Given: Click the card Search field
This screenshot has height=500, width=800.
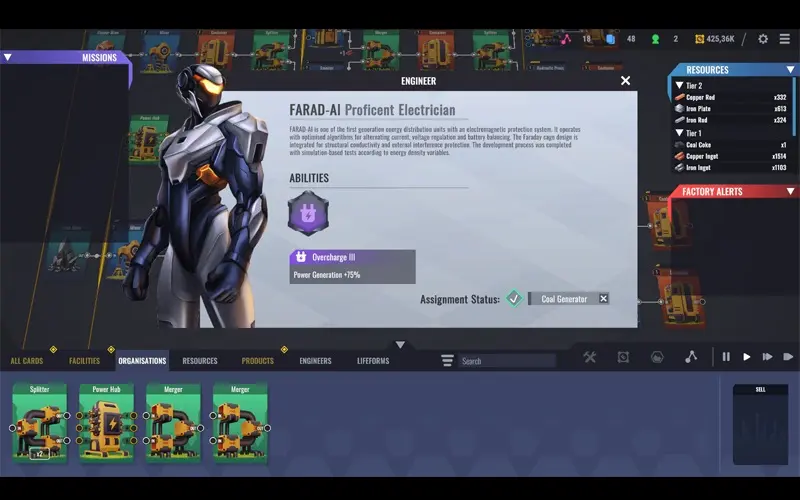Looking at the screenshot, I should pyautogui.click(x=507, y=361).
